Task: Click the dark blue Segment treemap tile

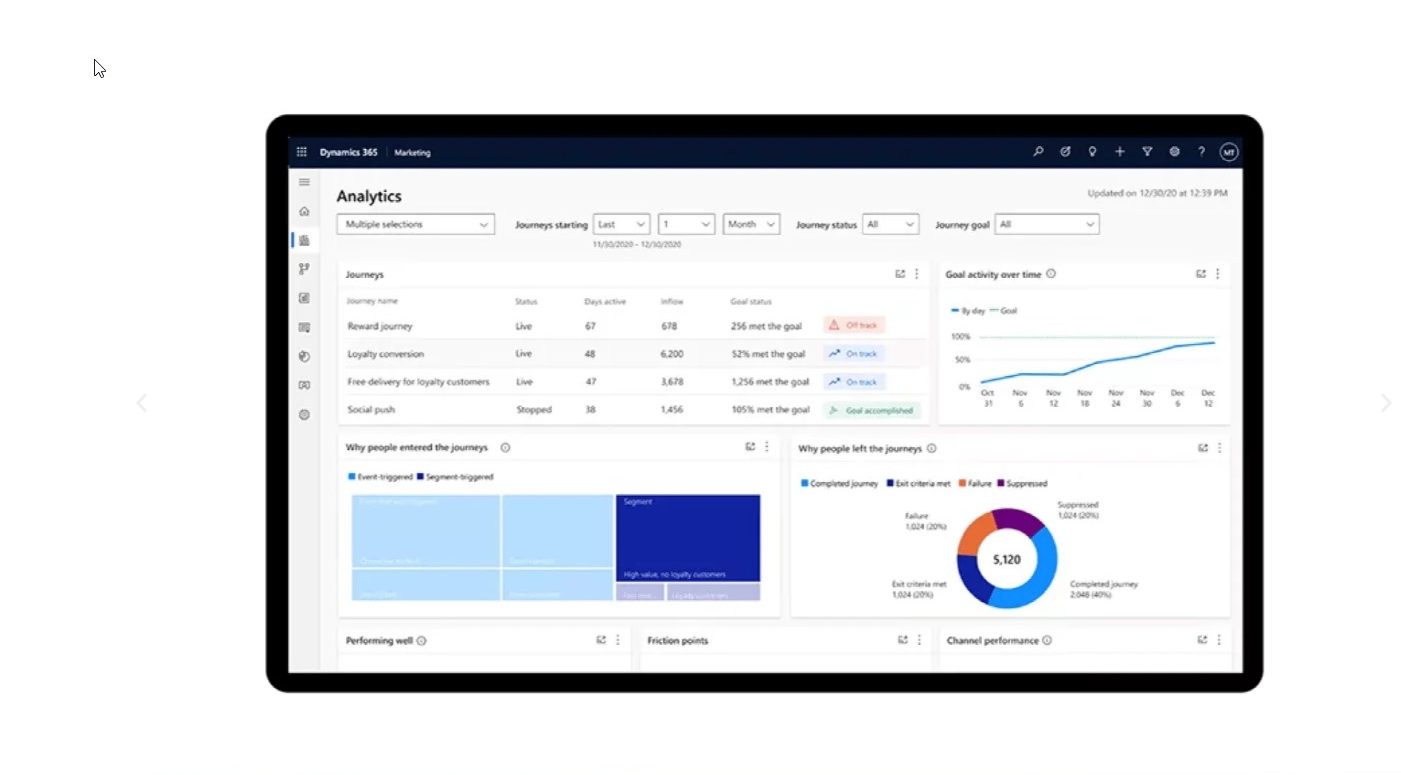Action: [x=688, y=538]
